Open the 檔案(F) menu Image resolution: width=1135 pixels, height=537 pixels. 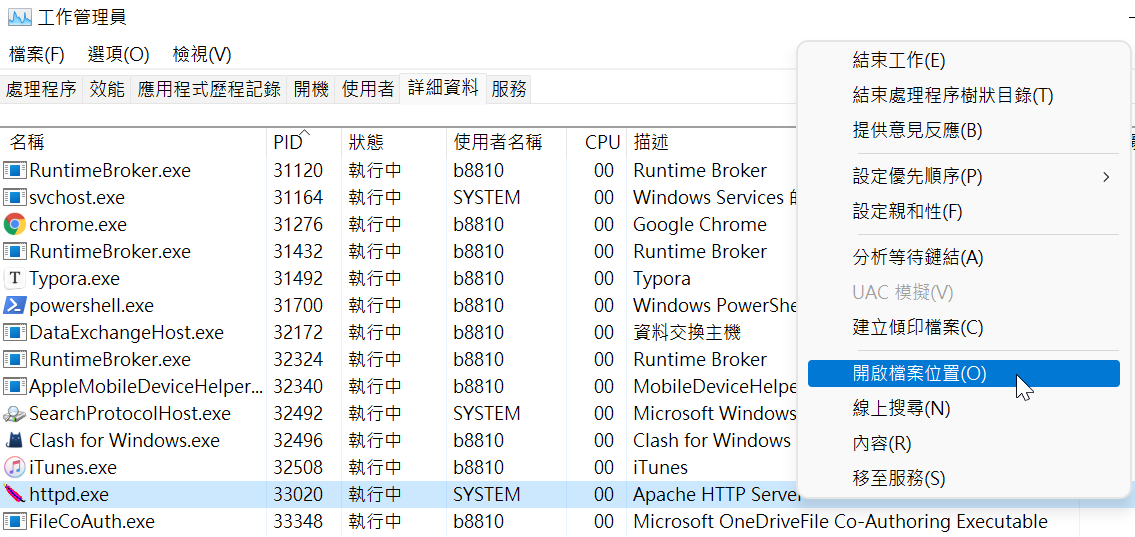coord(37,54)
